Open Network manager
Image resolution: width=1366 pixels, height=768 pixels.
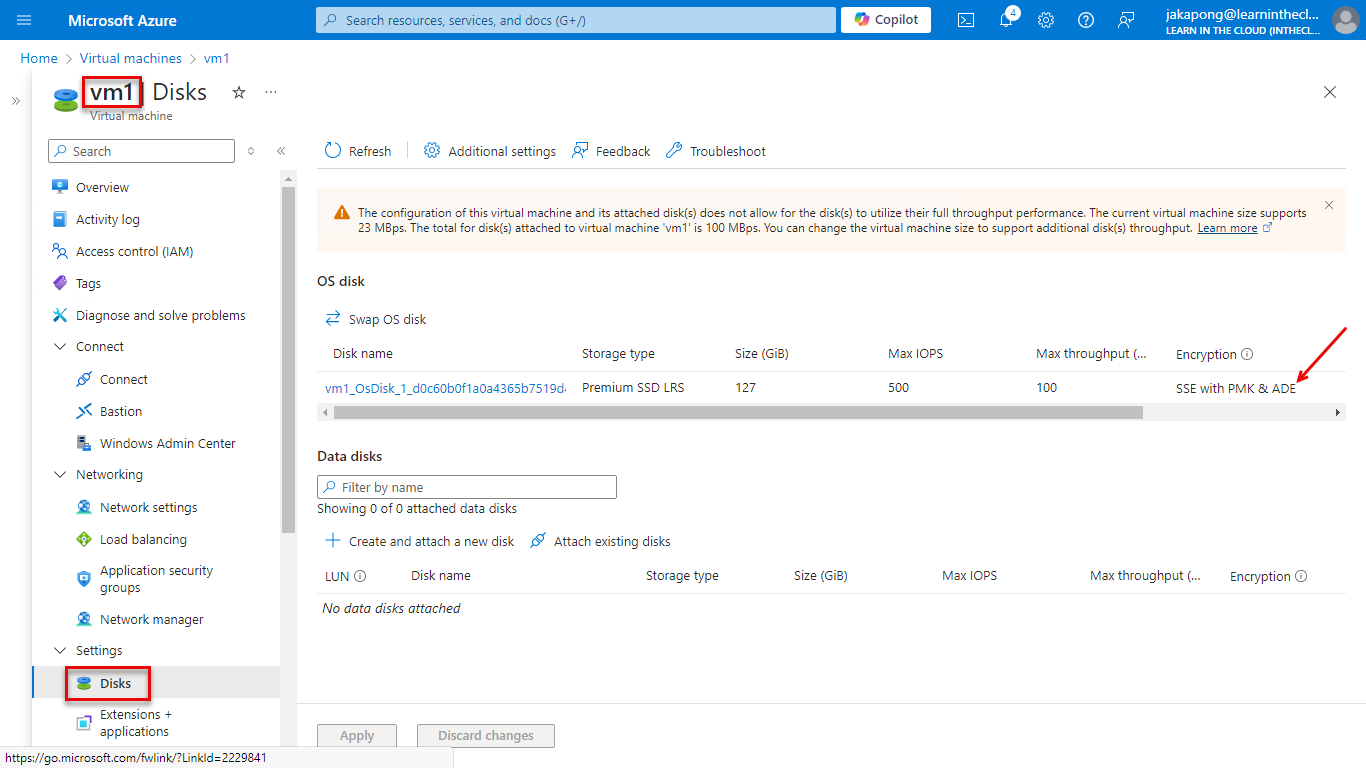click(x=151, y=619)
